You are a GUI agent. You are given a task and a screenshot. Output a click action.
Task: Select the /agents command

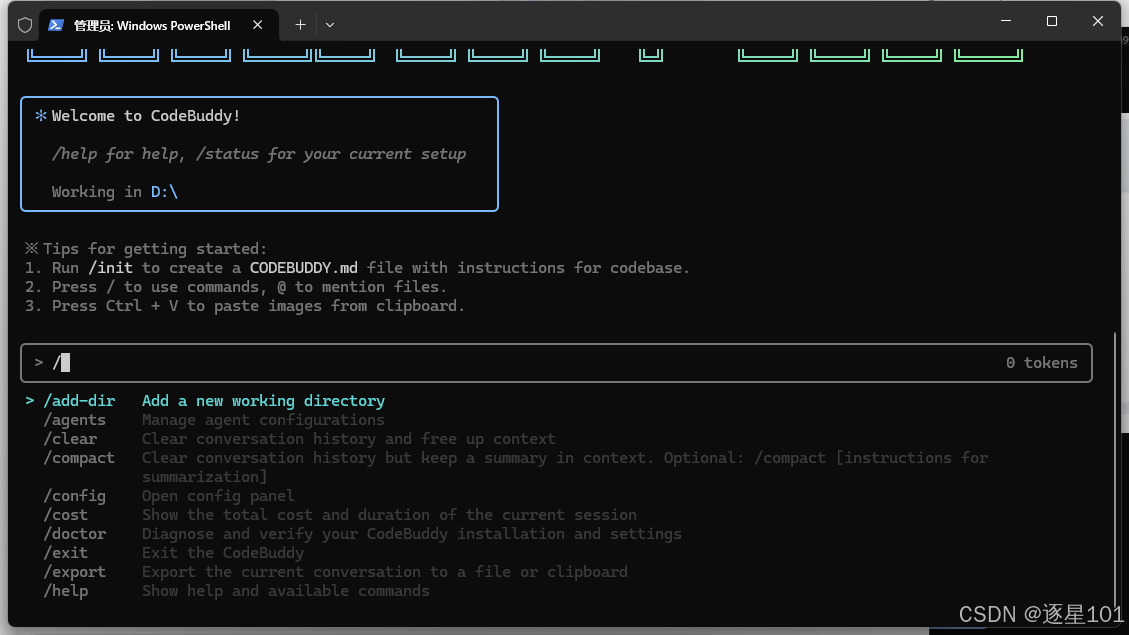click(x=74, y=419)
